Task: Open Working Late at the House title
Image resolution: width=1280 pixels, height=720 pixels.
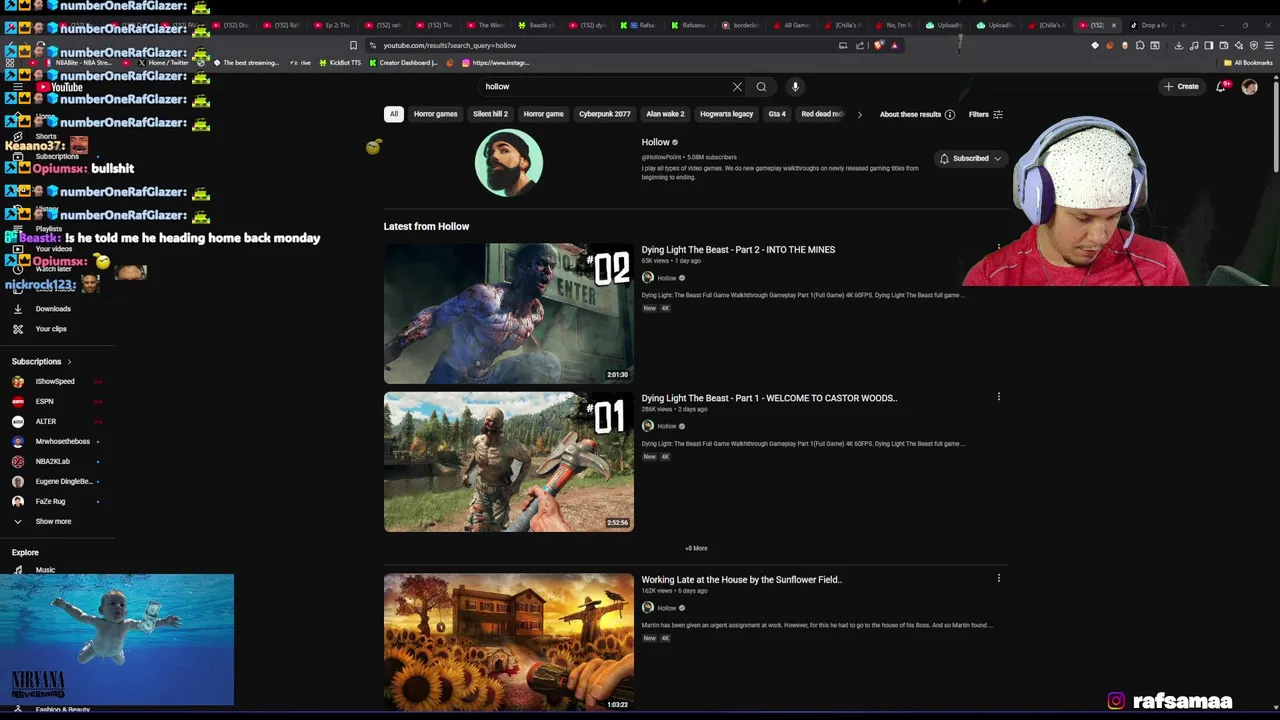Action: (x=741, y=580)
